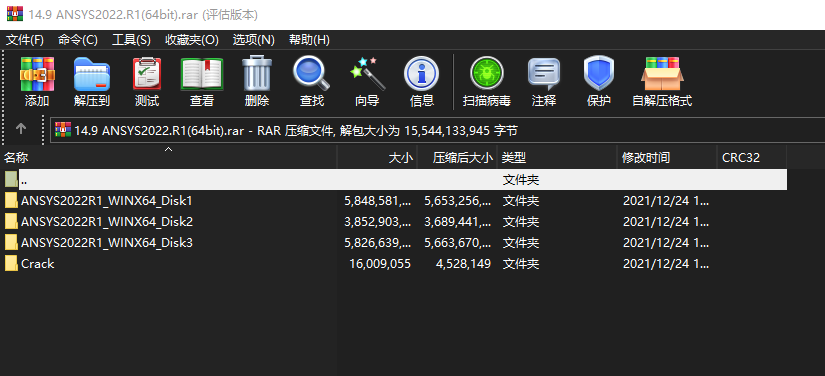The height and width of the screenshot is (376, 825).
Task: Start 扫描病毒 (Virus scan) tool
Action: coord(487,74)
